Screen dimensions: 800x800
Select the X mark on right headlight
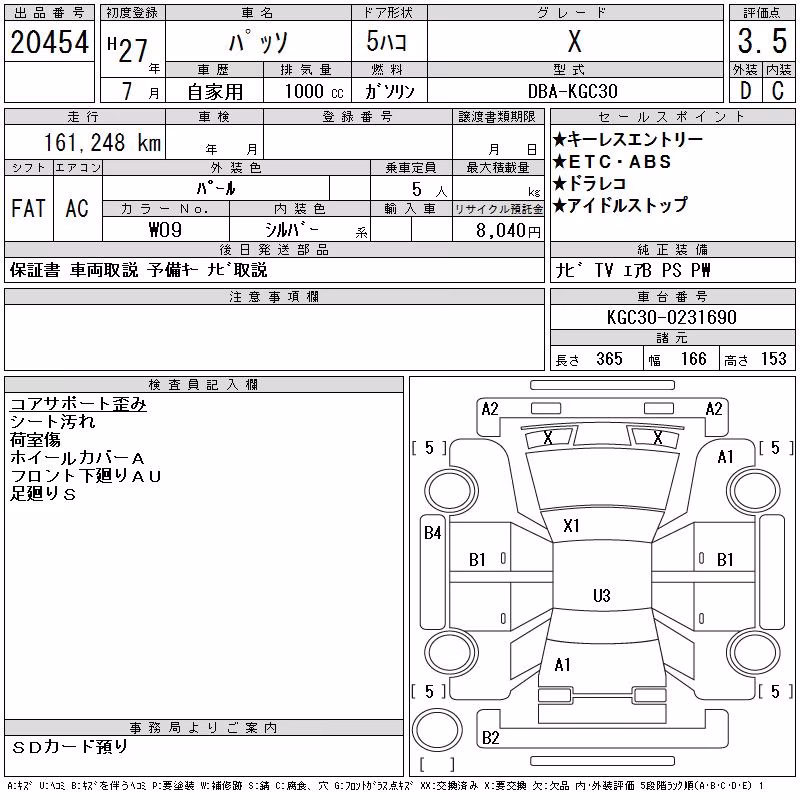[x=658, y=437]
